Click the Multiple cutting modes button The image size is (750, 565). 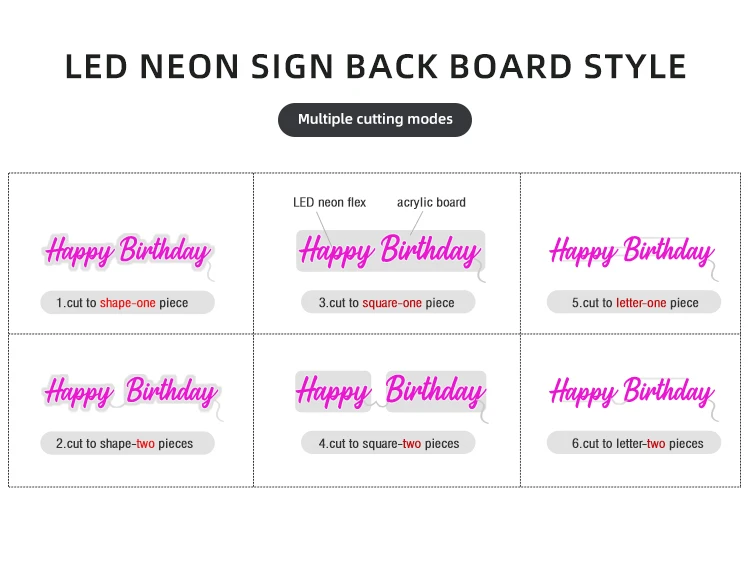[375, 119]
